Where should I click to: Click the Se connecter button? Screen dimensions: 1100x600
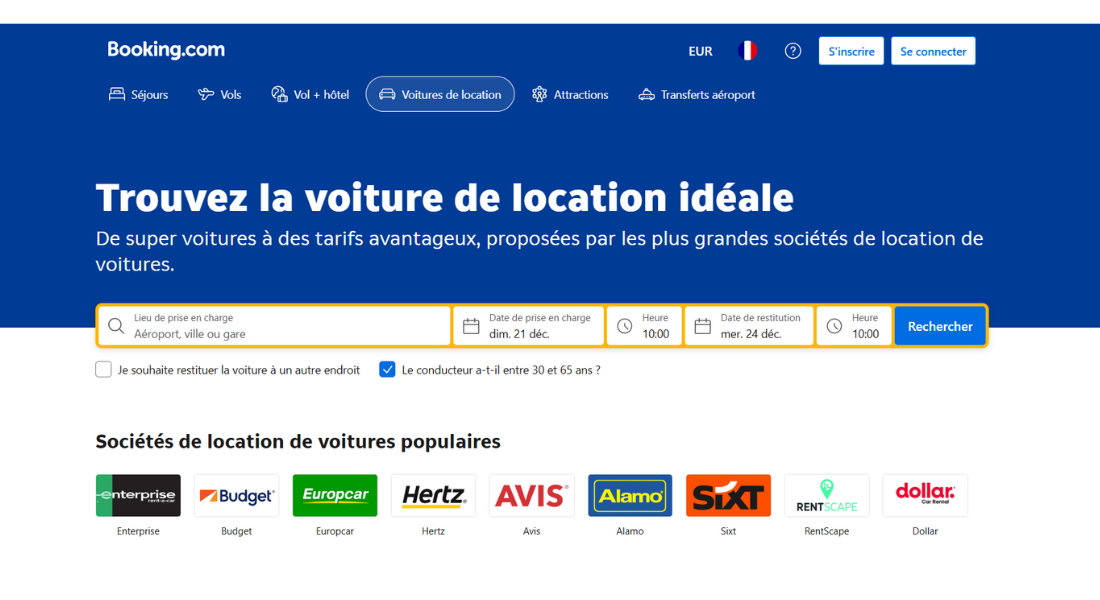point(933,51)
